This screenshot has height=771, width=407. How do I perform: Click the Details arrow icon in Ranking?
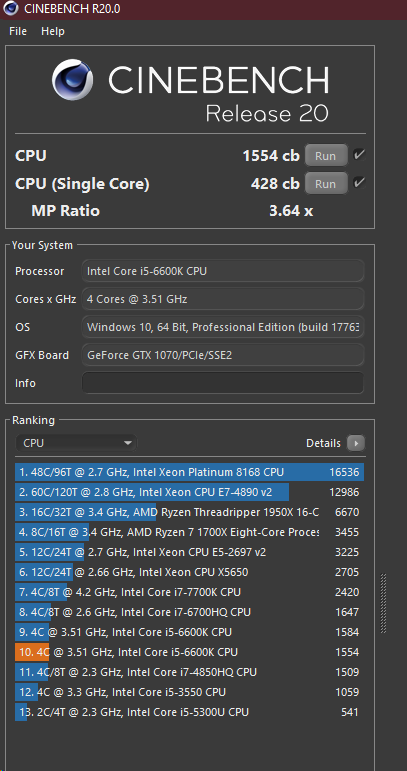[356, 443]
